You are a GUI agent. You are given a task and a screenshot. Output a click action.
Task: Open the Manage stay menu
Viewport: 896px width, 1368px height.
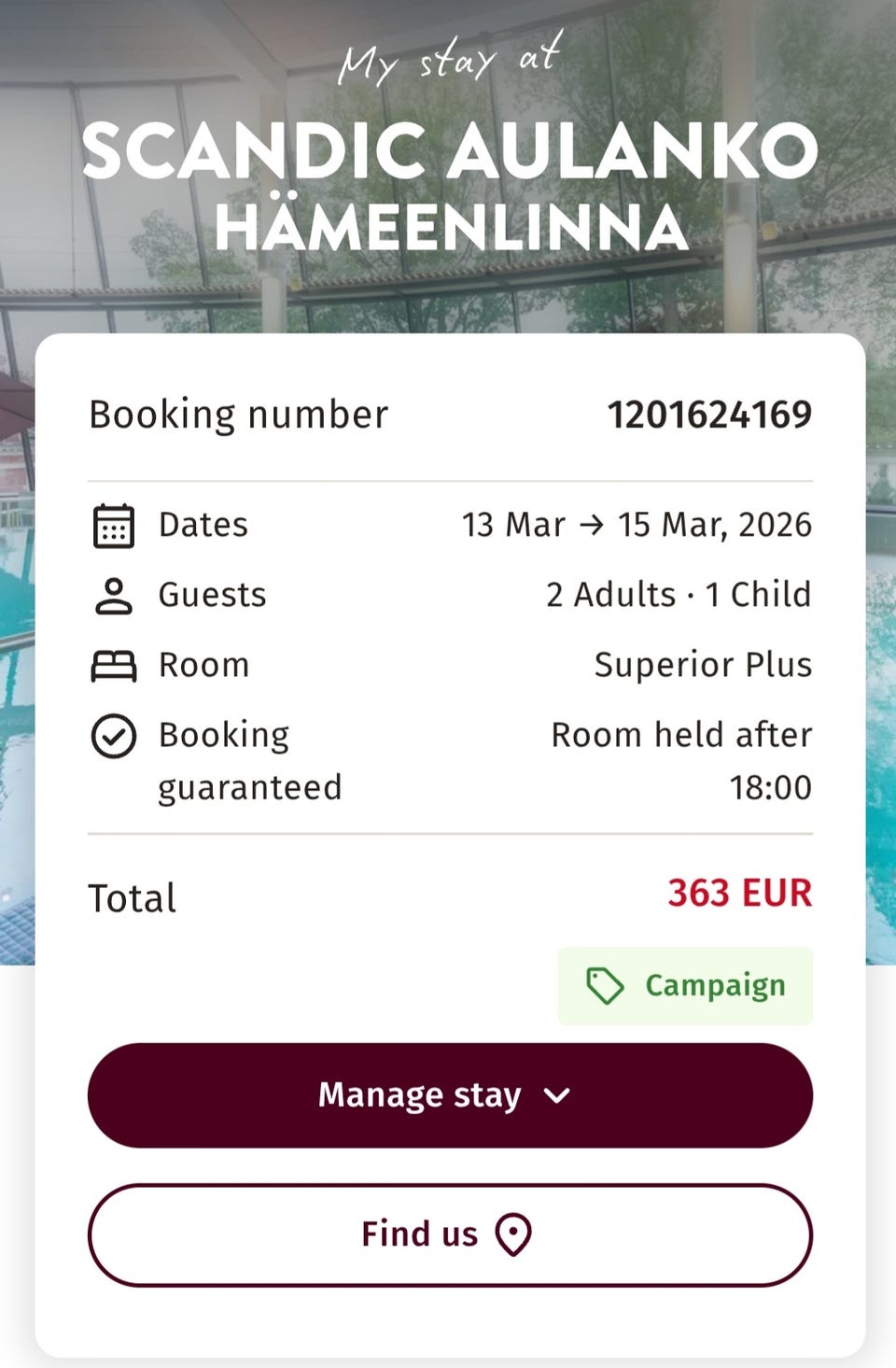[x=420, y=1095]
